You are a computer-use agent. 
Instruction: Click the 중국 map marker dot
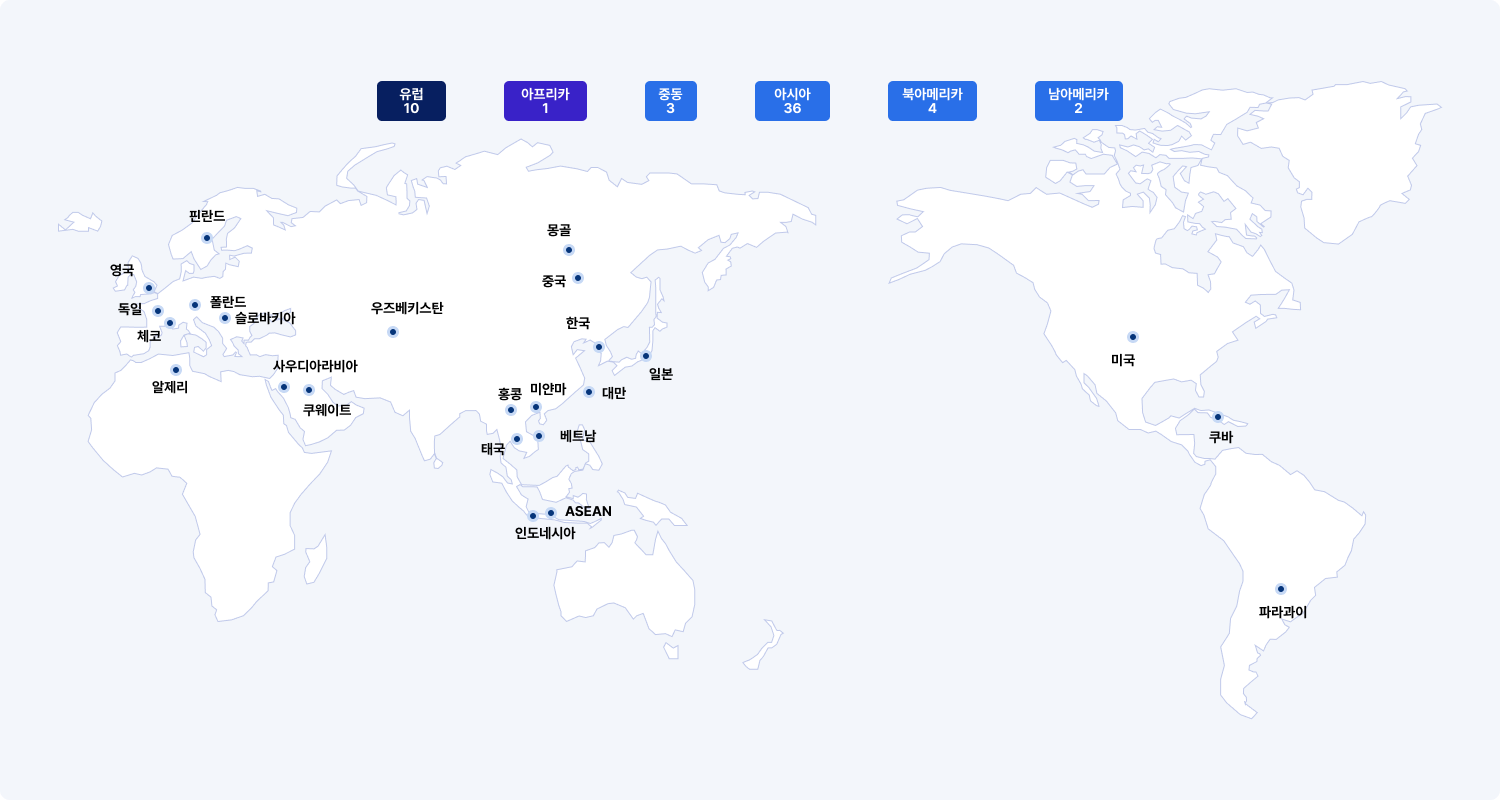578,278
